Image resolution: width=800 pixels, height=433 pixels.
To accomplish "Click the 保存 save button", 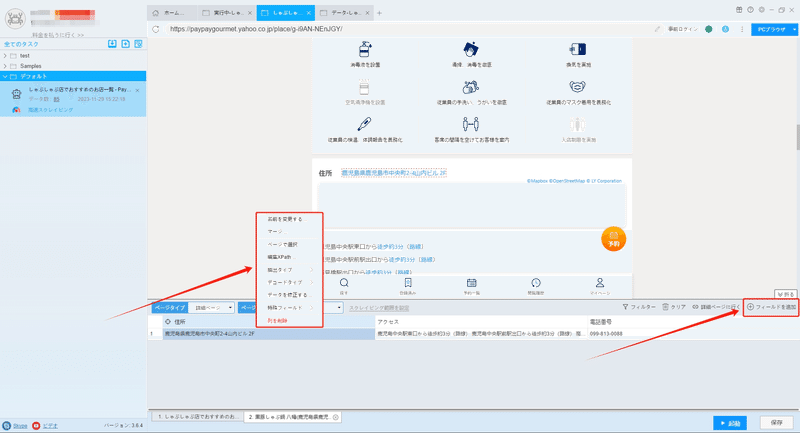I will 777,423.
